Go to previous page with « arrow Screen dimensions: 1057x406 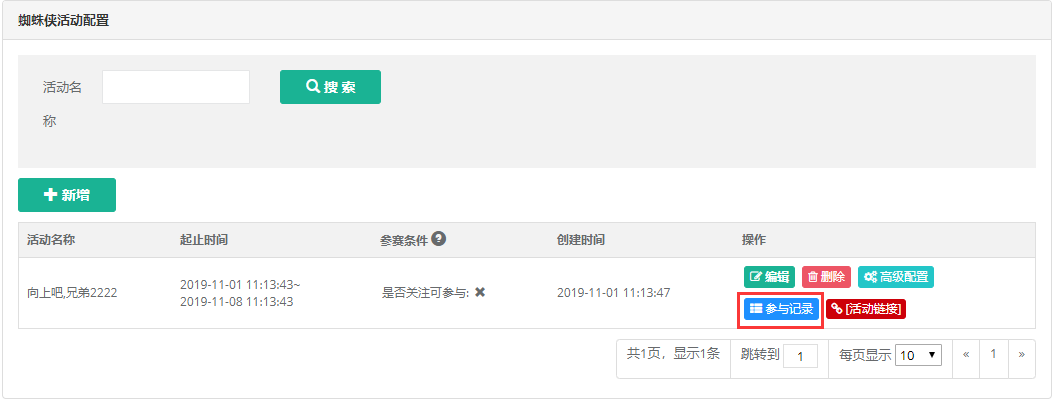(x=966, y=354)
